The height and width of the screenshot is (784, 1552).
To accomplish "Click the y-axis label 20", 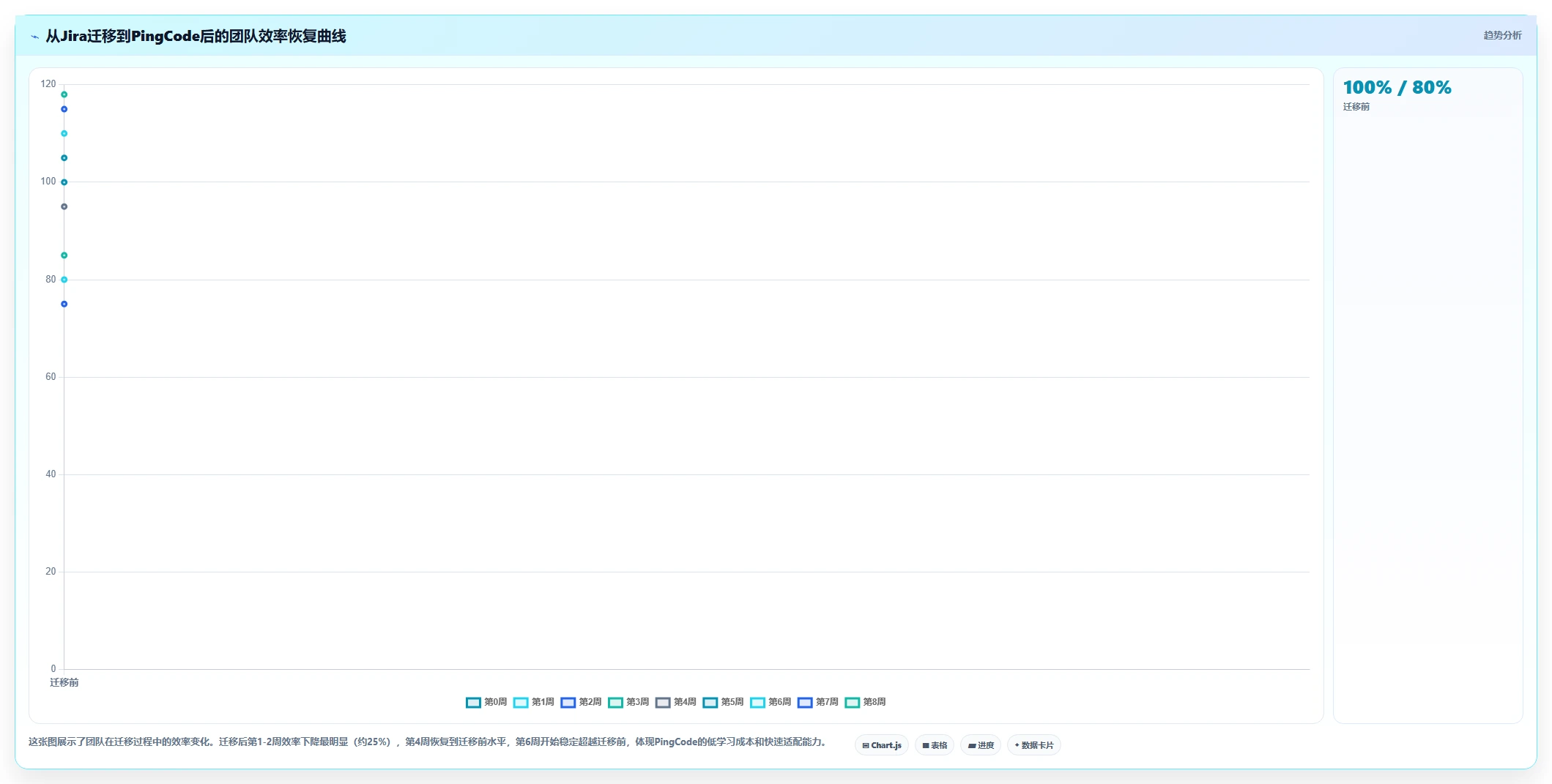I will click(x=51, y=572).
